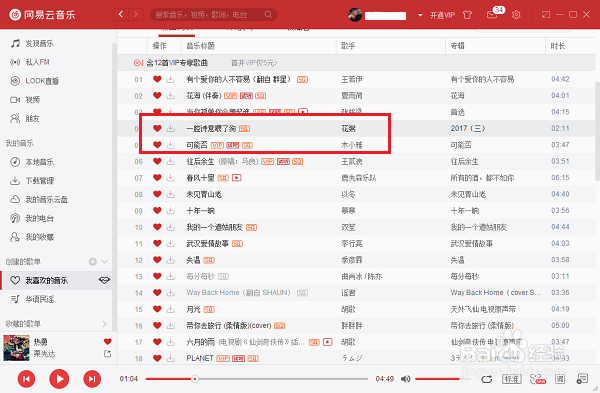600x393 pixels.
Task: Play MV icon for 六月的雨
Action: pos(328,342)
